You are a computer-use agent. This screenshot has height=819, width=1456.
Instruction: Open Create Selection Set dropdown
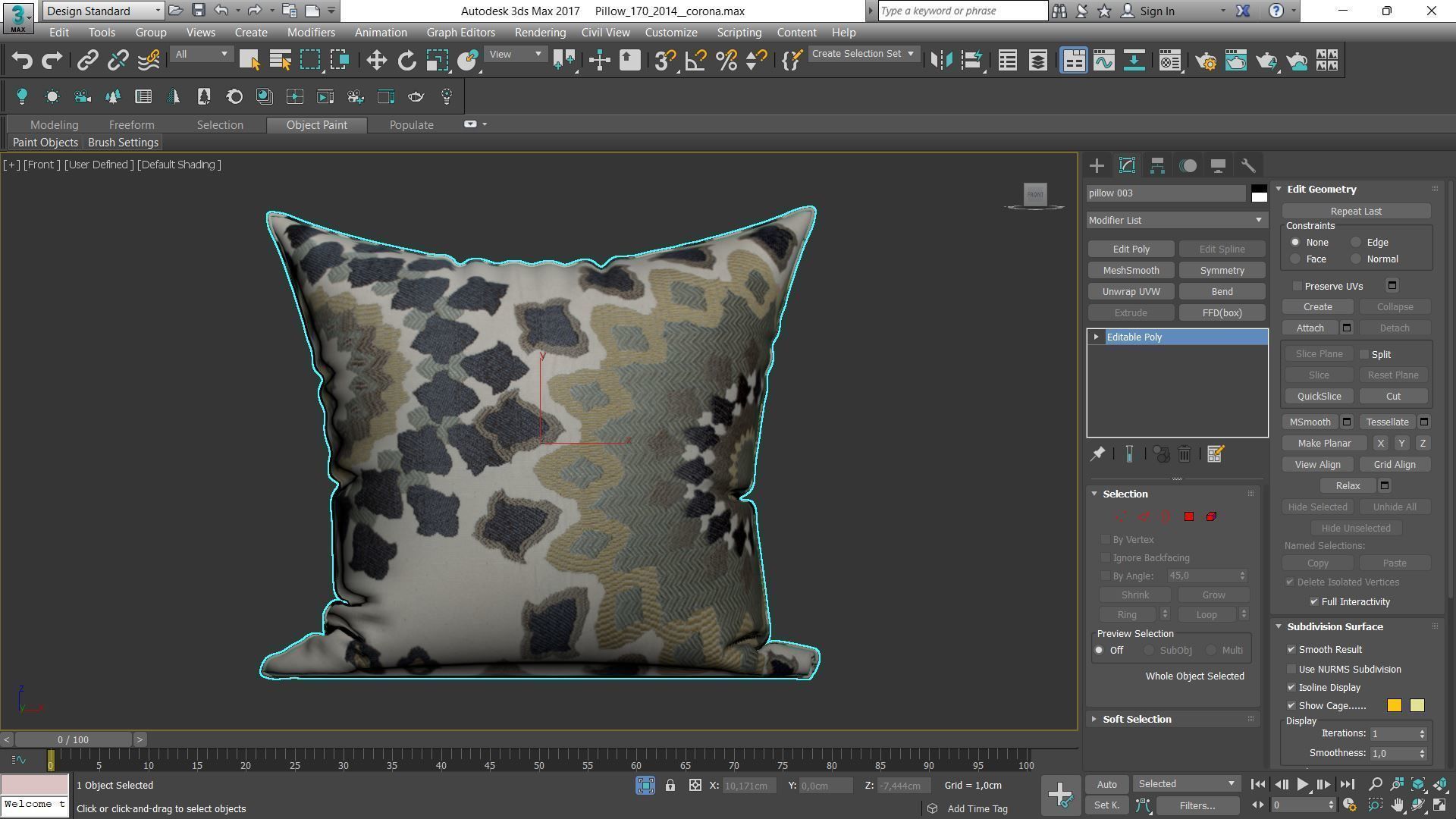[863, 54]
